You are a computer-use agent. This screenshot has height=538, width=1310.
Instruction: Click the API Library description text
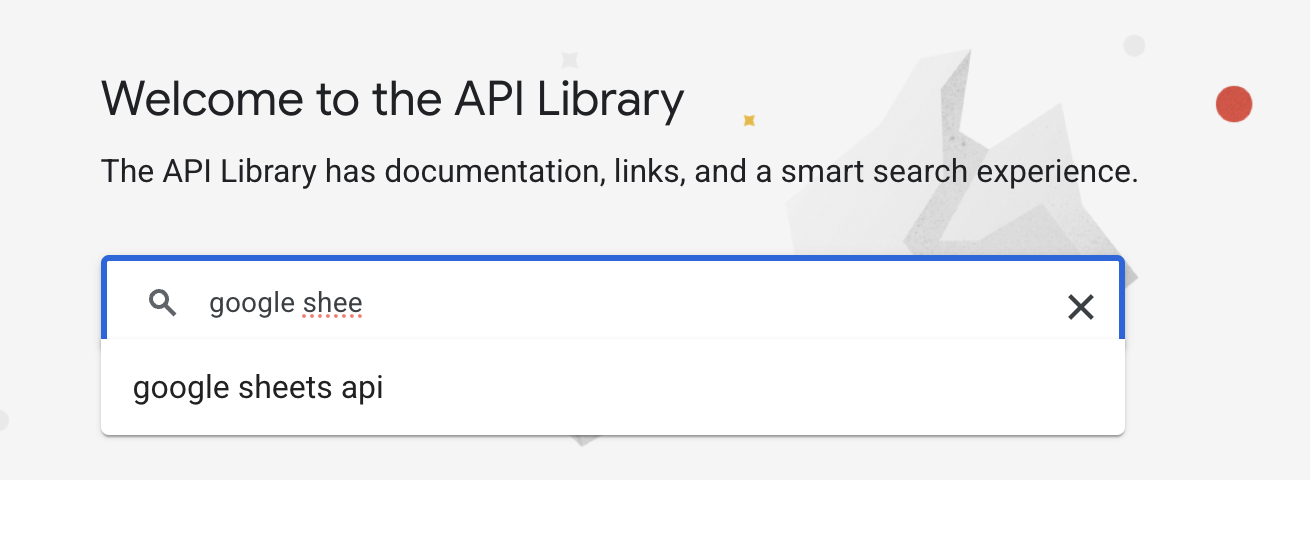[620, 172]
